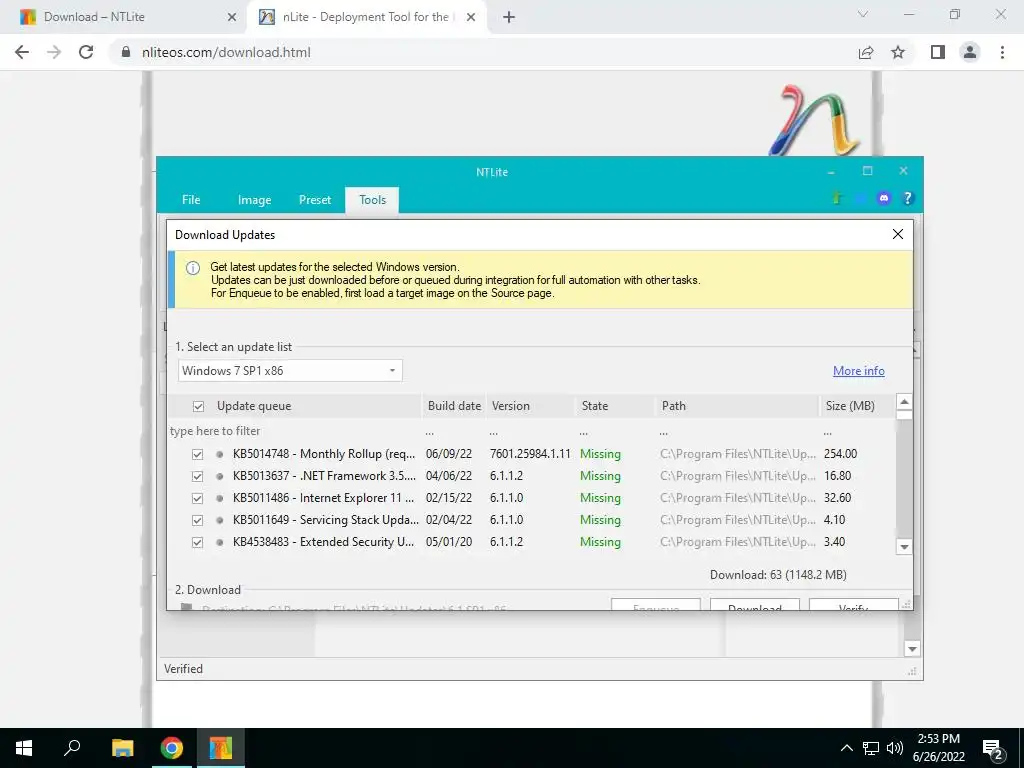1024x768 pixels.
Task: Click the Download: 63 (1148.2 MB) summary
Action: coord(778,575)
